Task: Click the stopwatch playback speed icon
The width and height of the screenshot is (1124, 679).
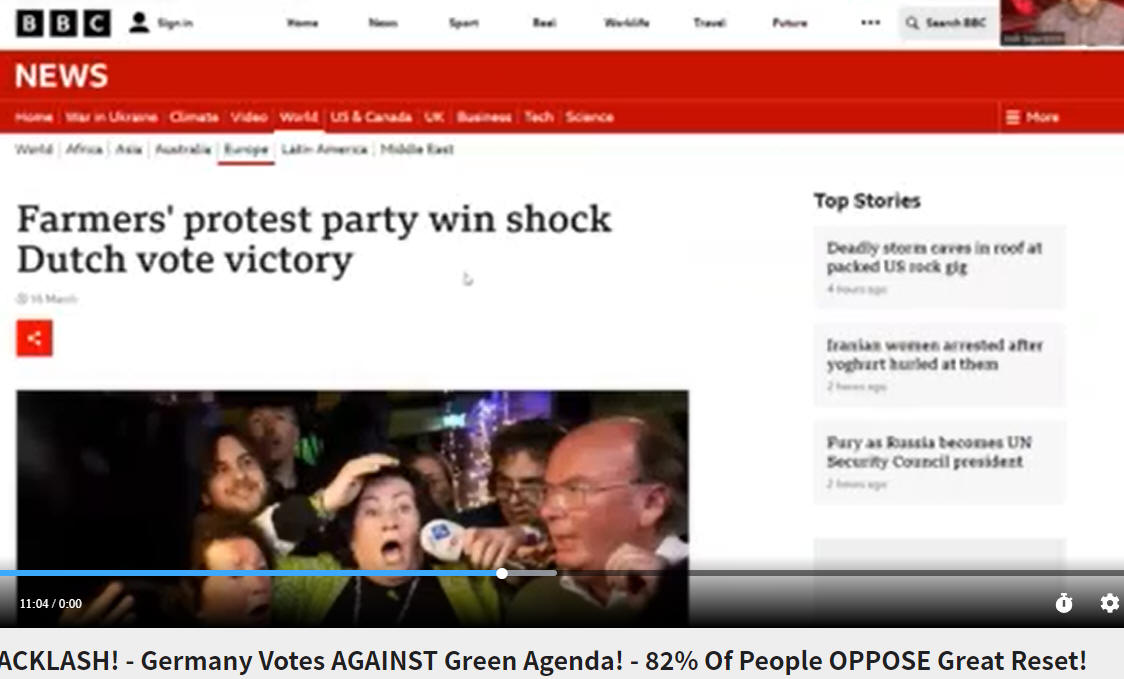Action: (1064, 603)
